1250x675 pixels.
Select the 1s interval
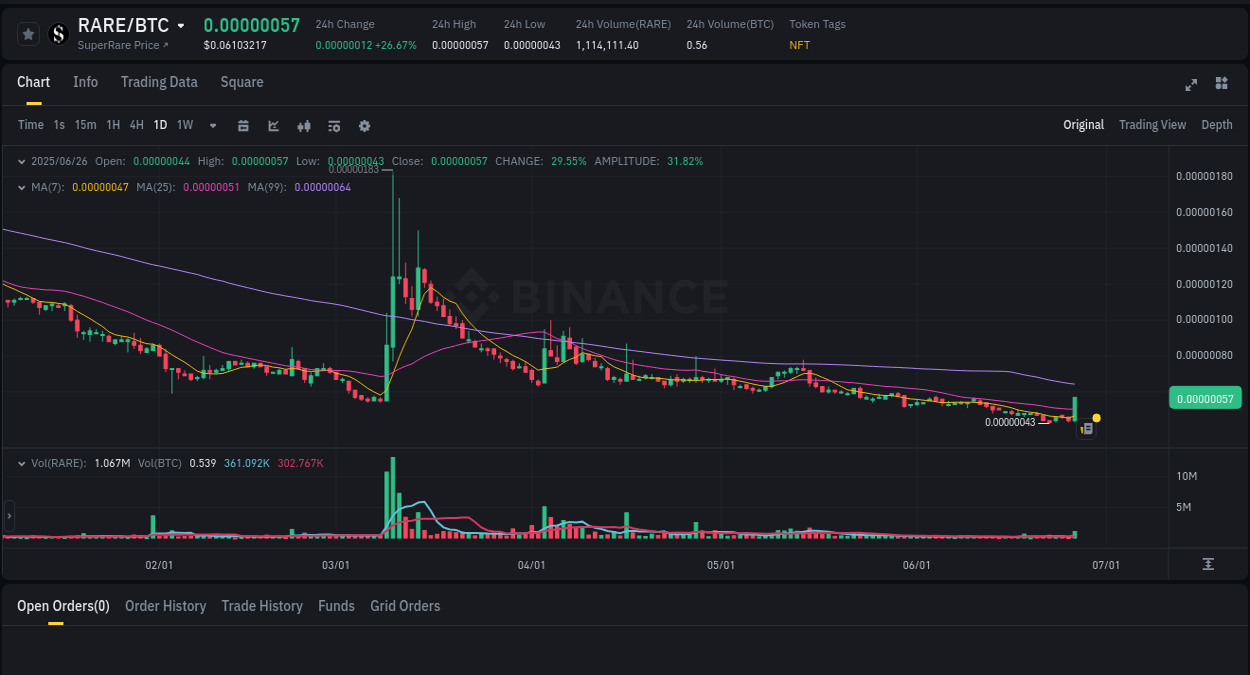point(58,125)
